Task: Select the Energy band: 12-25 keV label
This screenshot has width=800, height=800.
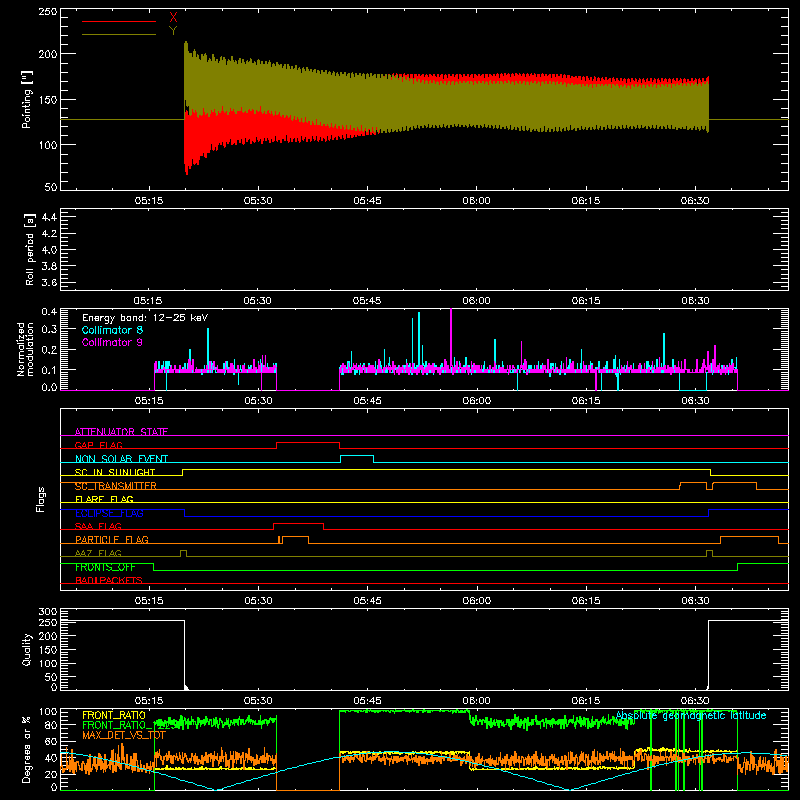Action: click(145, 318)
